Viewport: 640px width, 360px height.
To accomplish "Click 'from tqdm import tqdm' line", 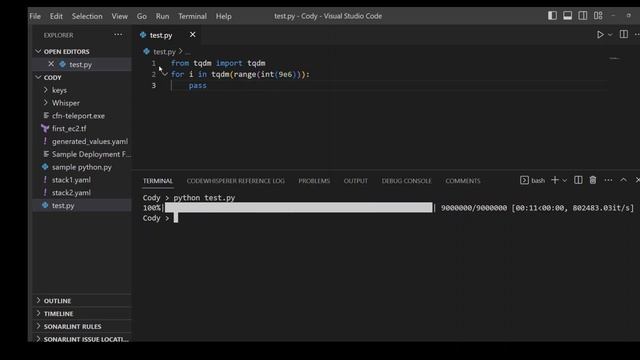I will pos(218,63).
